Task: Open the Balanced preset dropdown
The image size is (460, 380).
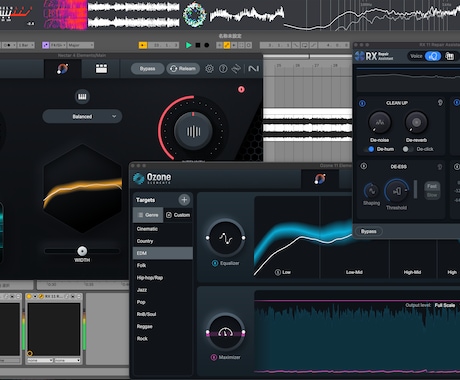Action: (82, 116)
